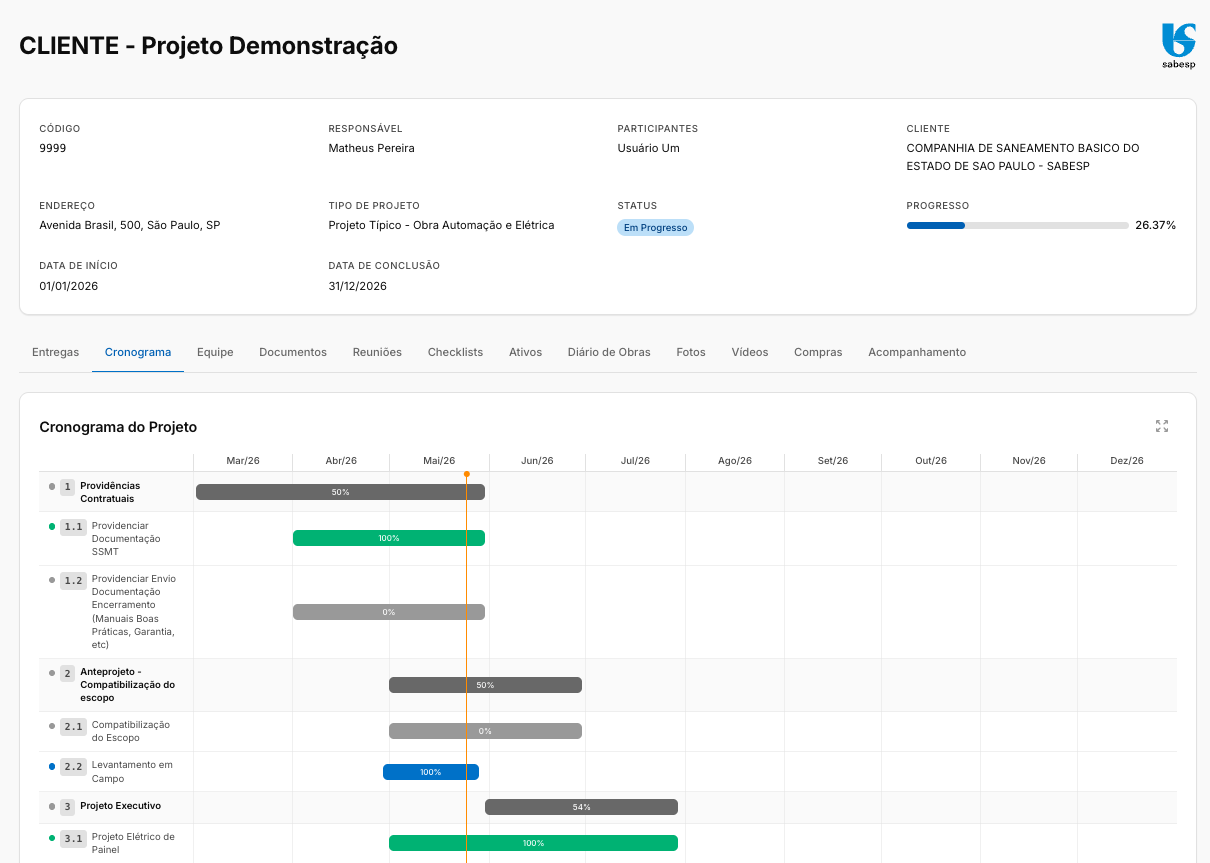Click the client name COMPANHIA DE SANEAMENTO BASICO
This screenshot has height=863, width=1210.
1023,157
